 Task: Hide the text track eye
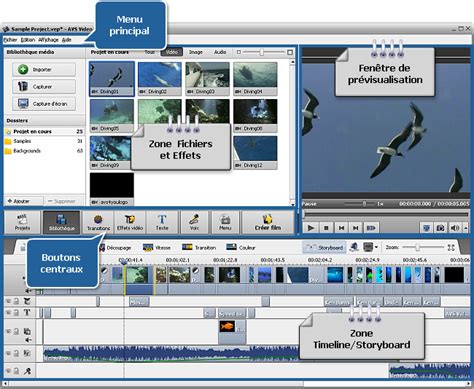coord(8,313)
